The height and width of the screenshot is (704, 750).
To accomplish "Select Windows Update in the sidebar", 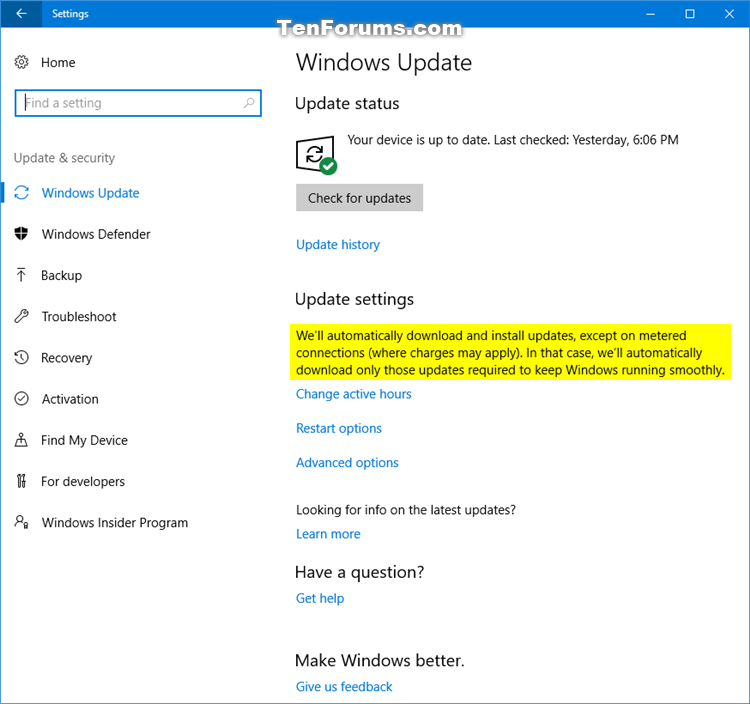I will tap(90, 193).
